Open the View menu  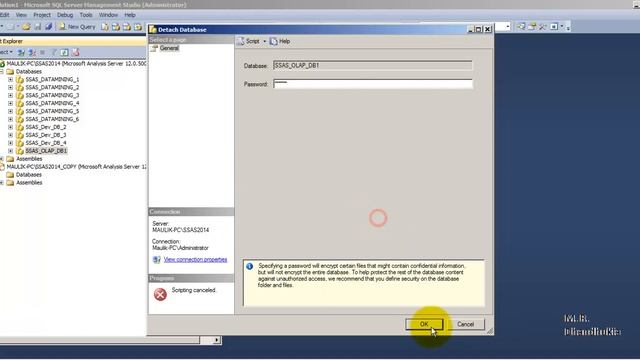point(21,15)
